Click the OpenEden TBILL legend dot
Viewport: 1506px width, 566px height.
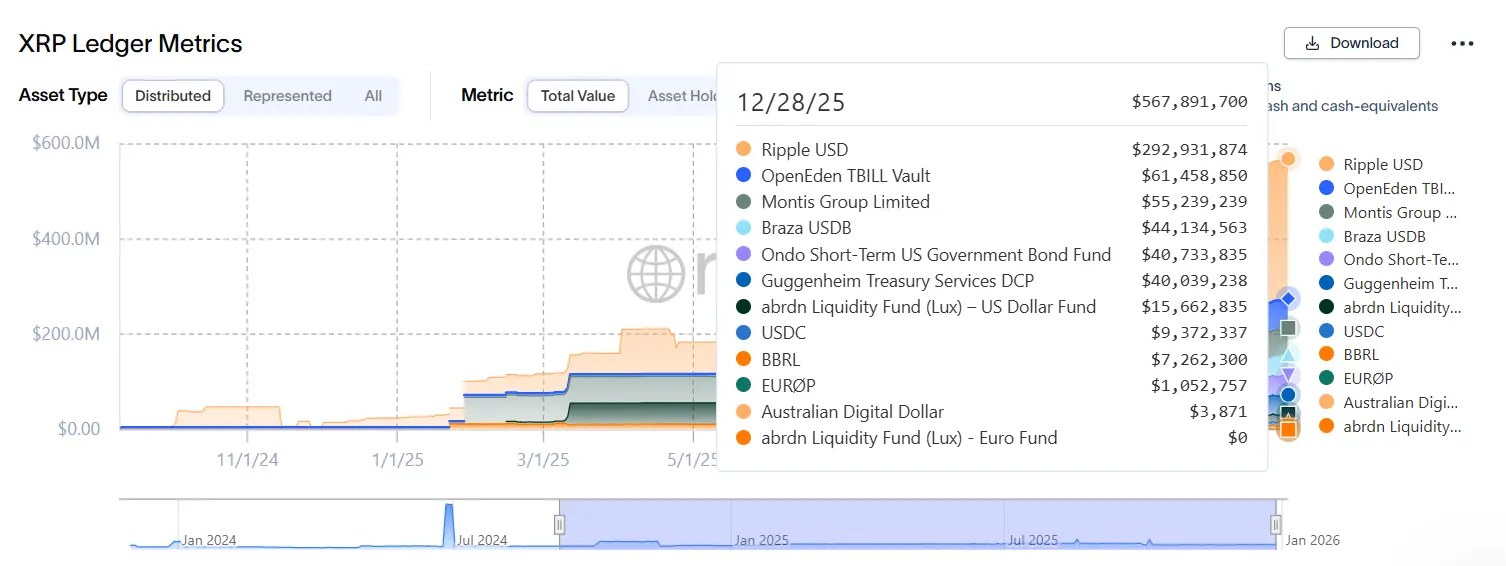(x=1327, y=188)
